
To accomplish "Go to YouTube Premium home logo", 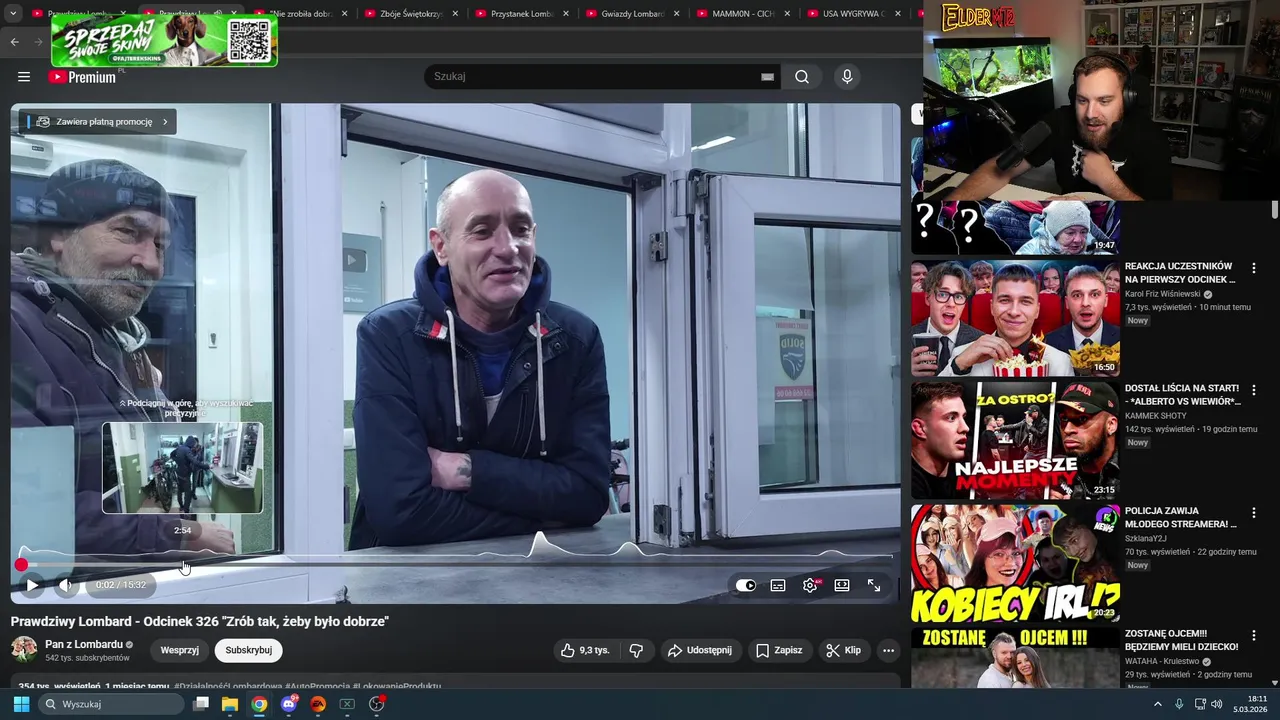I will [82, 77].
